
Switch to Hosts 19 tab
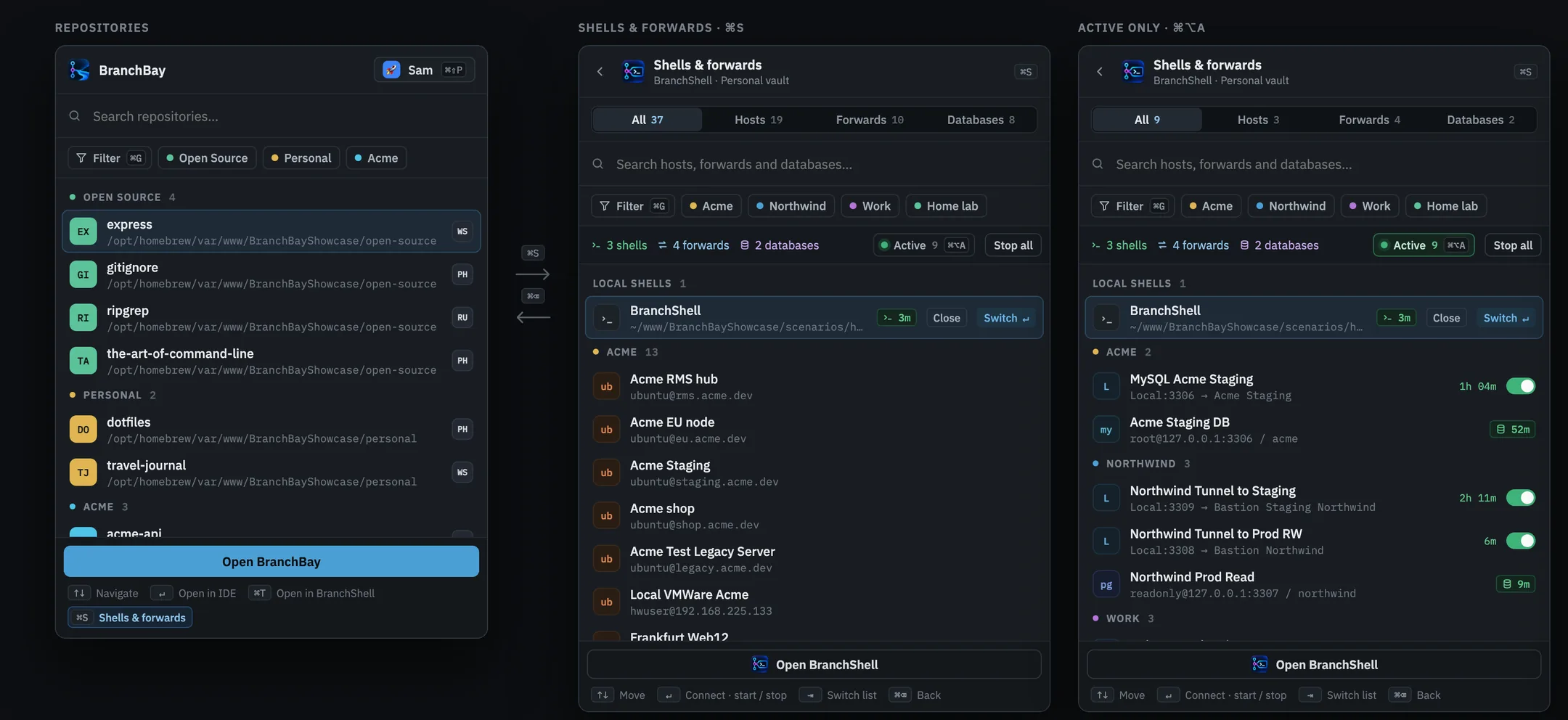click(758, 120)
